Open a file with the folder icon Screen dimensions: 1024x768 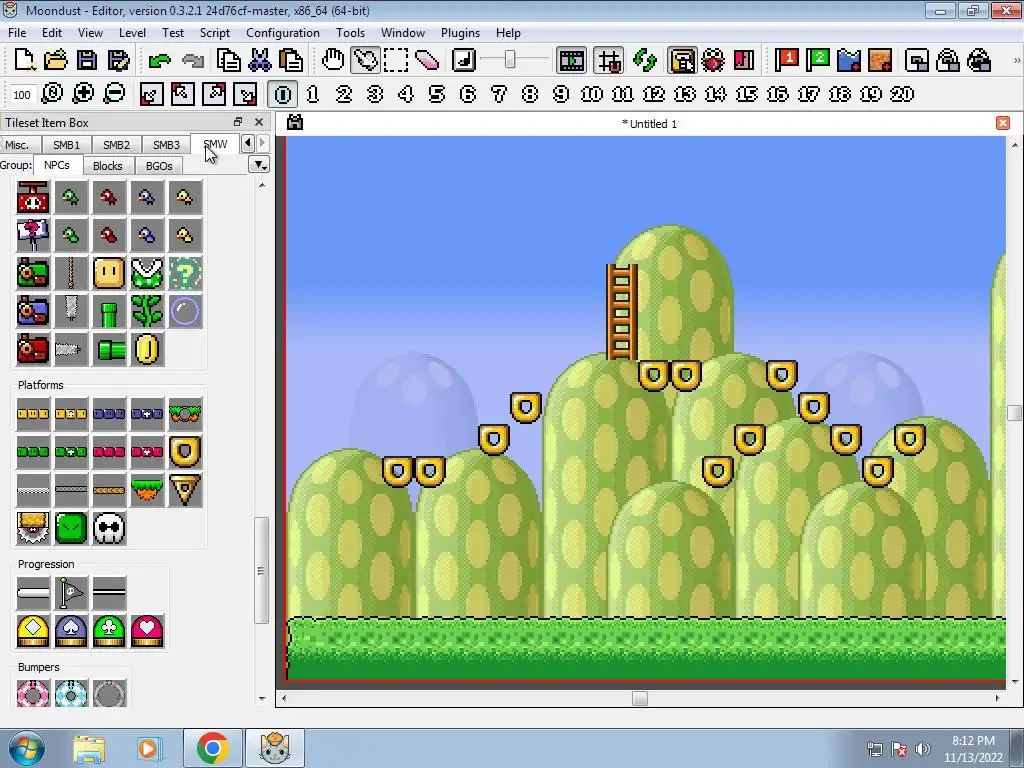click(x=56, y=60)
